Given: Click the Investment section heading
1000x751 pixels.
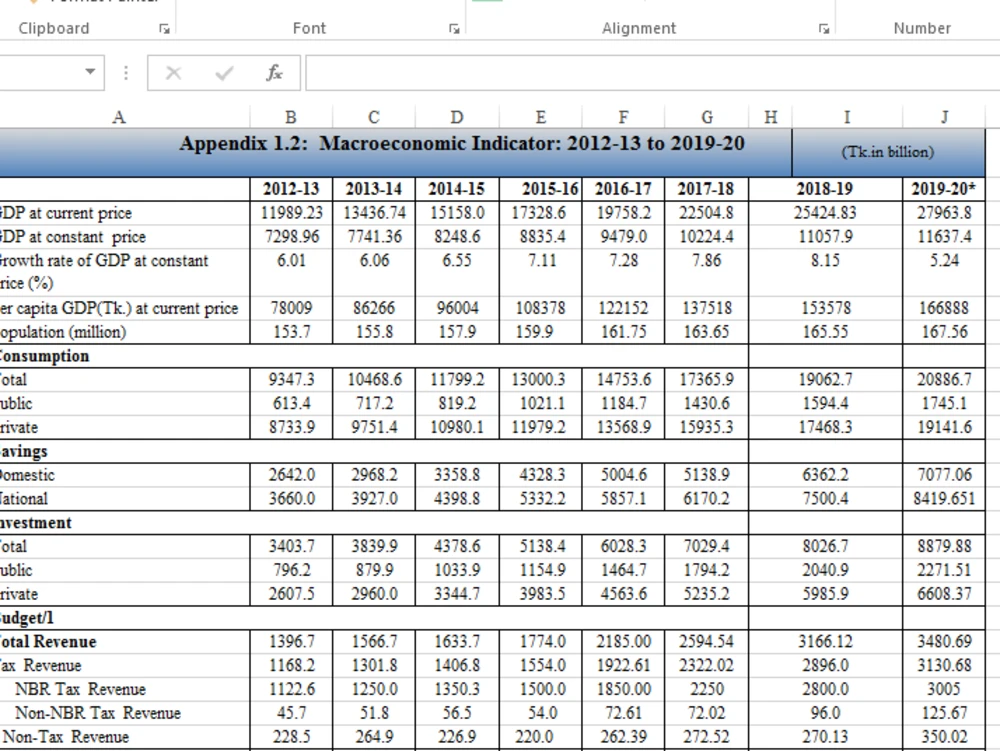Looking at the screenshot, I should coord(35,523).
